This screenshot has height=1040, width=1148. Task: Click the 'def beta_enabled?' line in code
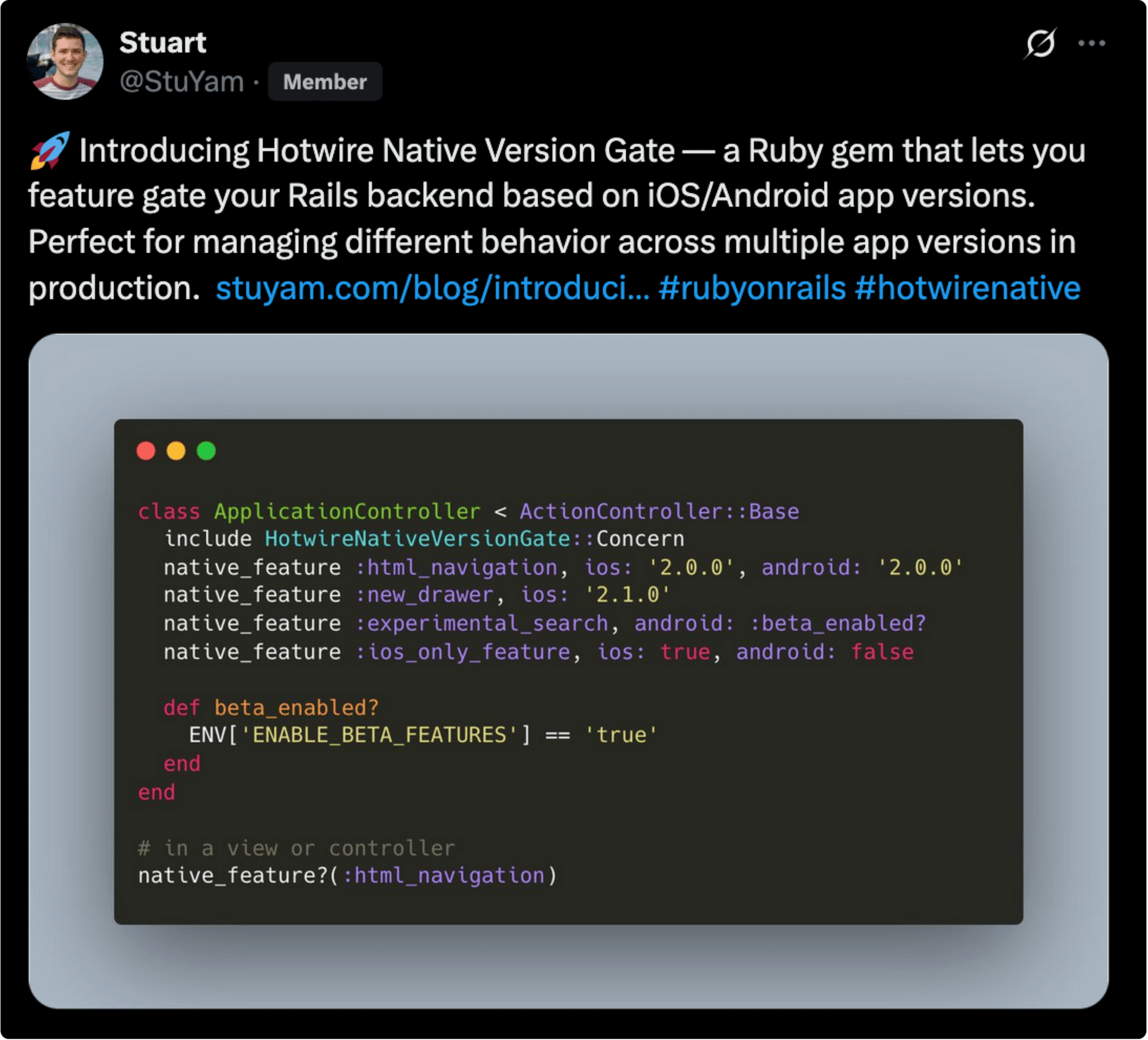271,708
